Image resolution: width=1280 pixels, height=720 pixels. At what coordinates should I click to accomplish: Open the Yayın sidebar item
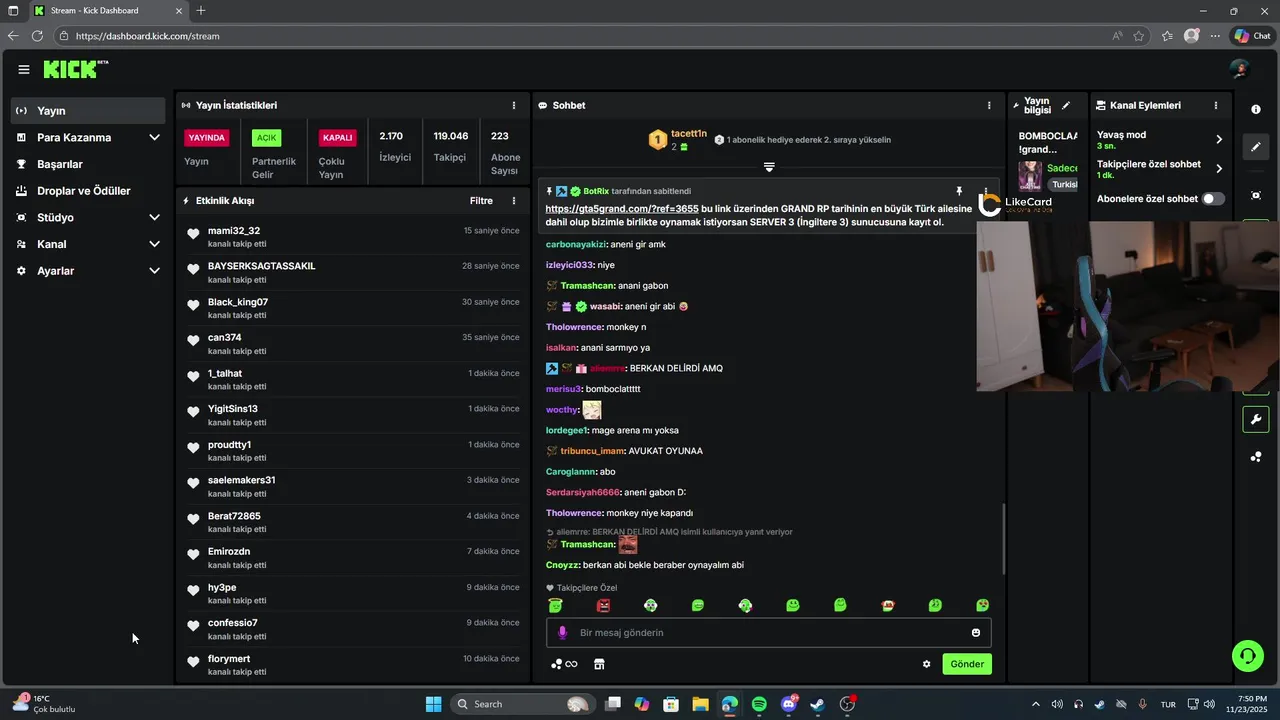pos(88,110)
